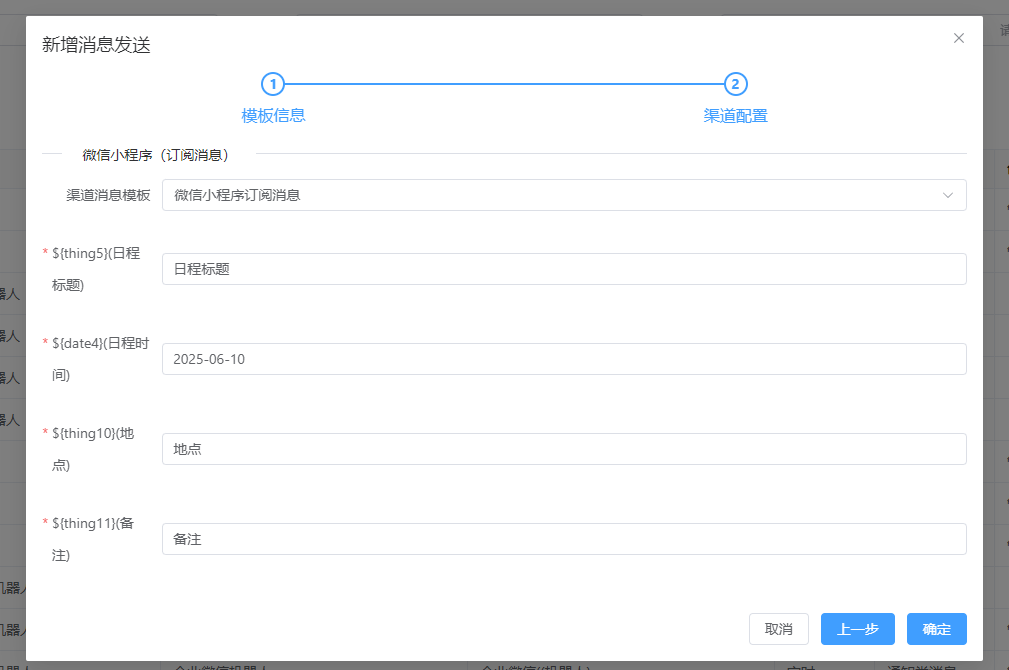This screenshot has width=1009, height=670.
Task: Expand dropdown via chevron arrow
Action: (x=947, y=195)
